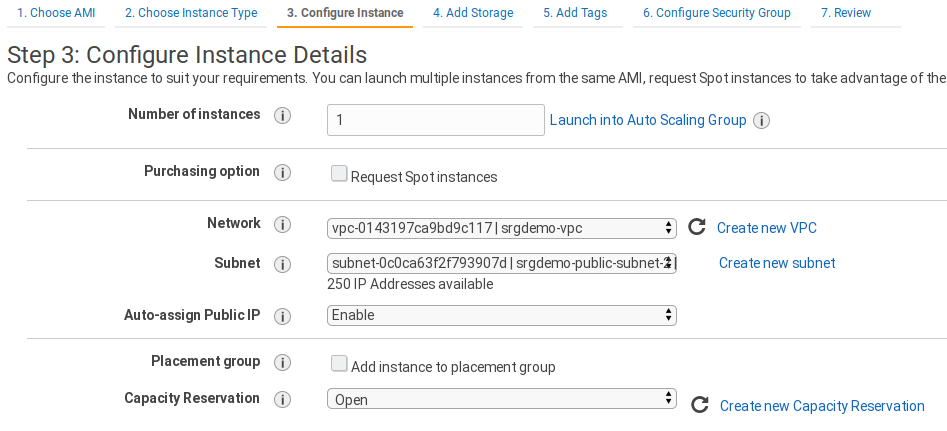947x431 pixels.
Task: Open the Capacity Reservation dropdown
Action: pos(502,399)
